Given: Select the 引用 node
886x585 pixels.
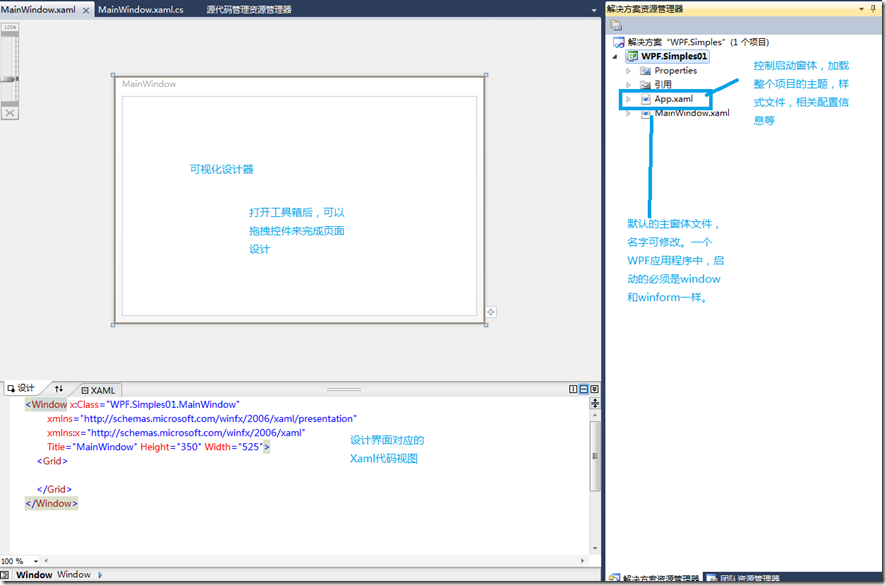Looking at the screenshot, I should coord(663,85).
